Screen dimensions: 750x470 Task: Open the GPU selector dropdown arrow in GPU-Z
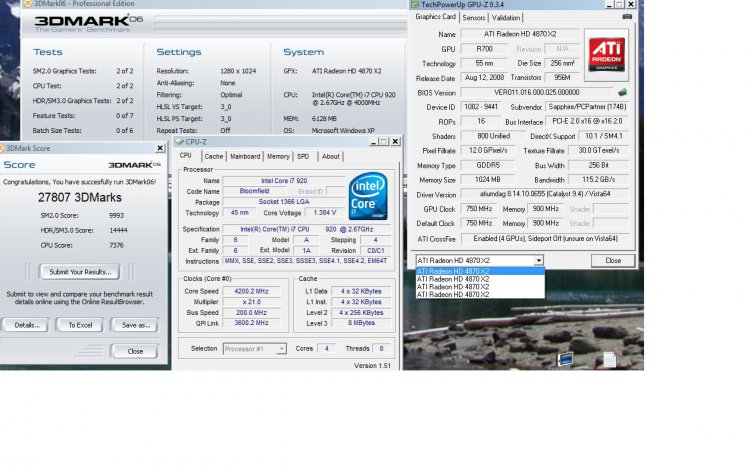538,261
